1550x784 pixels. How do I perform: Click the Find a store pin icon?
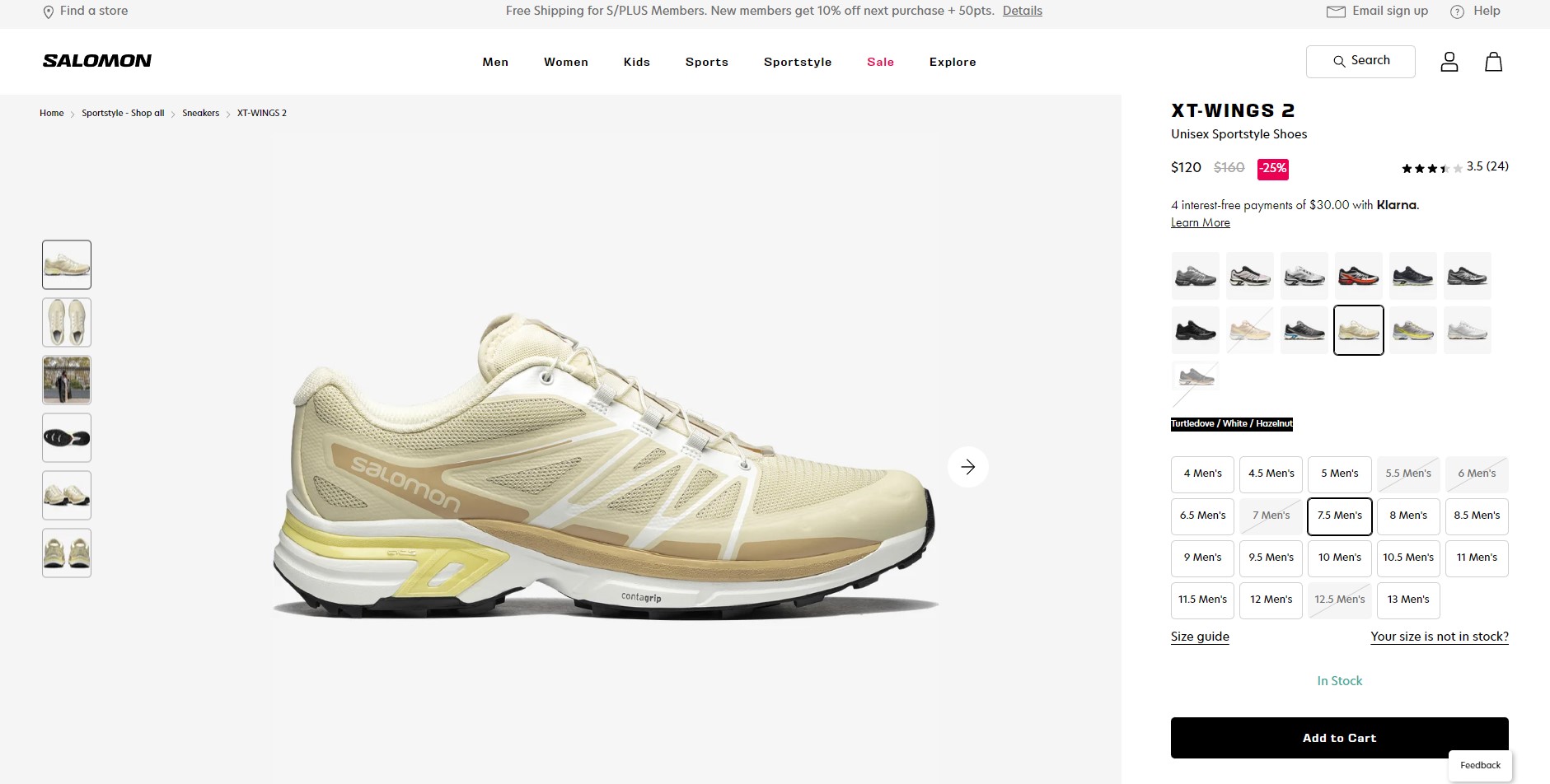pyautogui.click(x=49, y=12)
